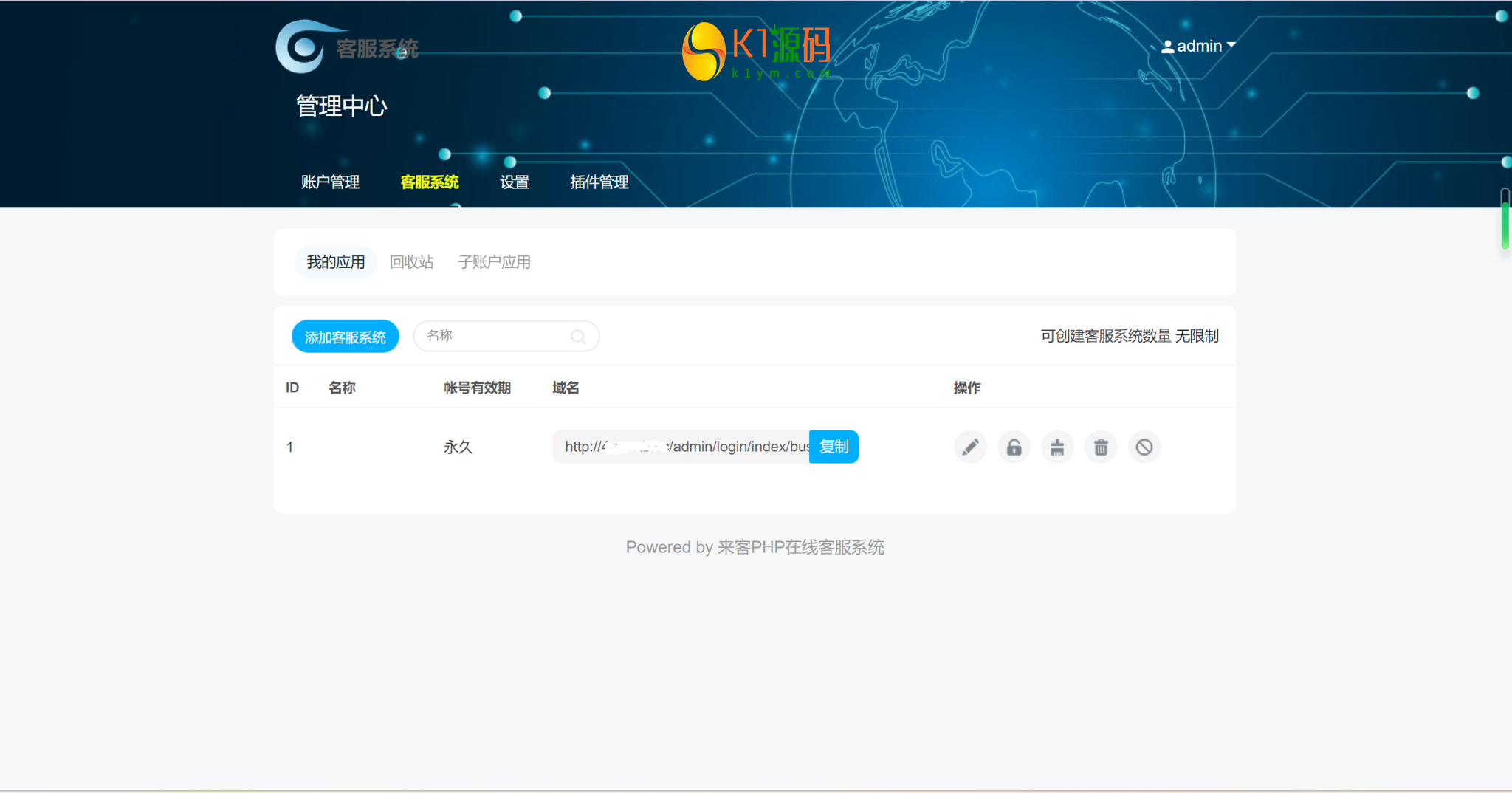Screen dimensions: 1512x793
Task: Click the 添加客服系统 button
Action: click(345, 336)
